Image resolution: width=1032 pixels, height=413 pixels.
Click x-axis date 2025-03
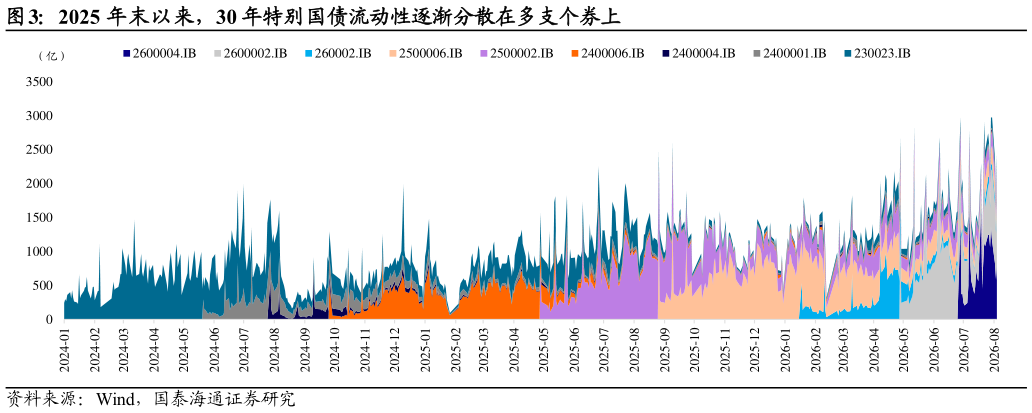(x=483, y=352)
